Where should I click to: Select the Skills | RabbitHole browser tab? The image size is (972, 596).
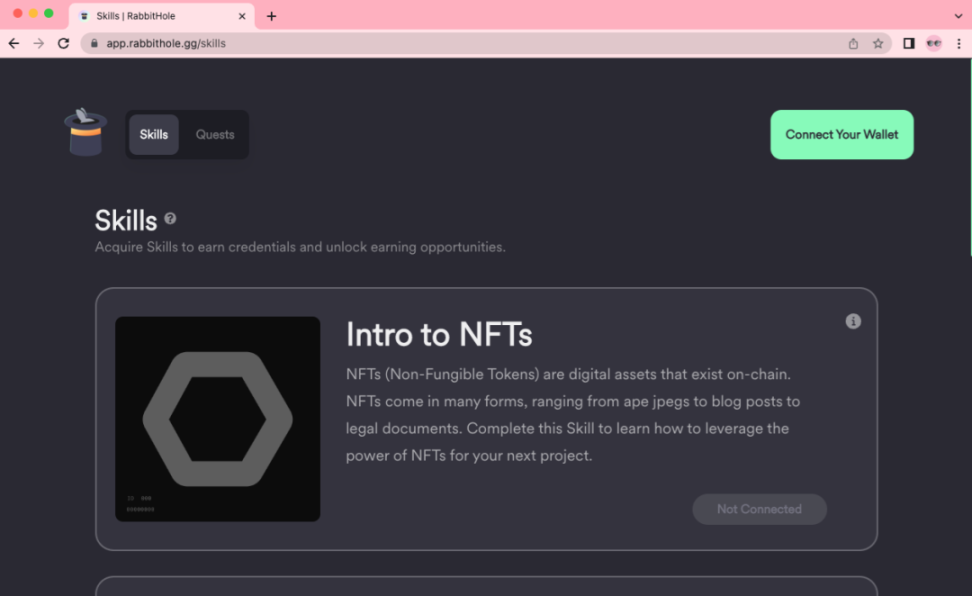[161, 16]
